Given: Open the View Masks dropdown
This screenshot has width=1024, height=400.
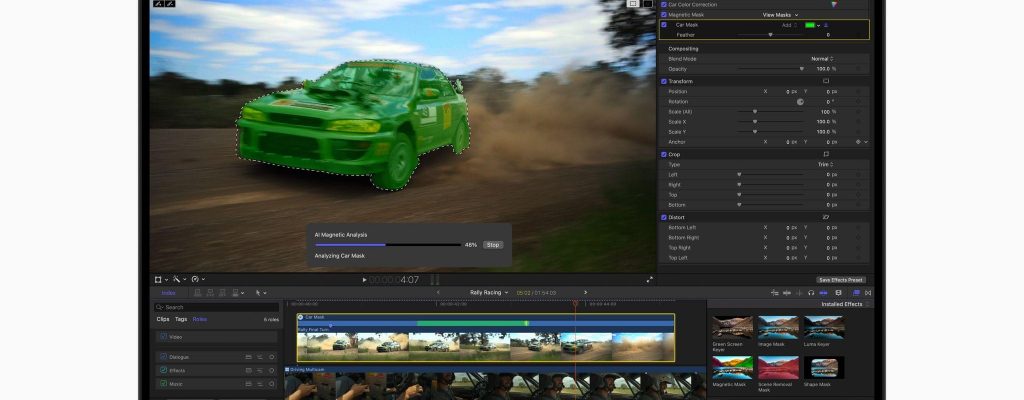Looking at the screenshot, I should coord(781,15).
